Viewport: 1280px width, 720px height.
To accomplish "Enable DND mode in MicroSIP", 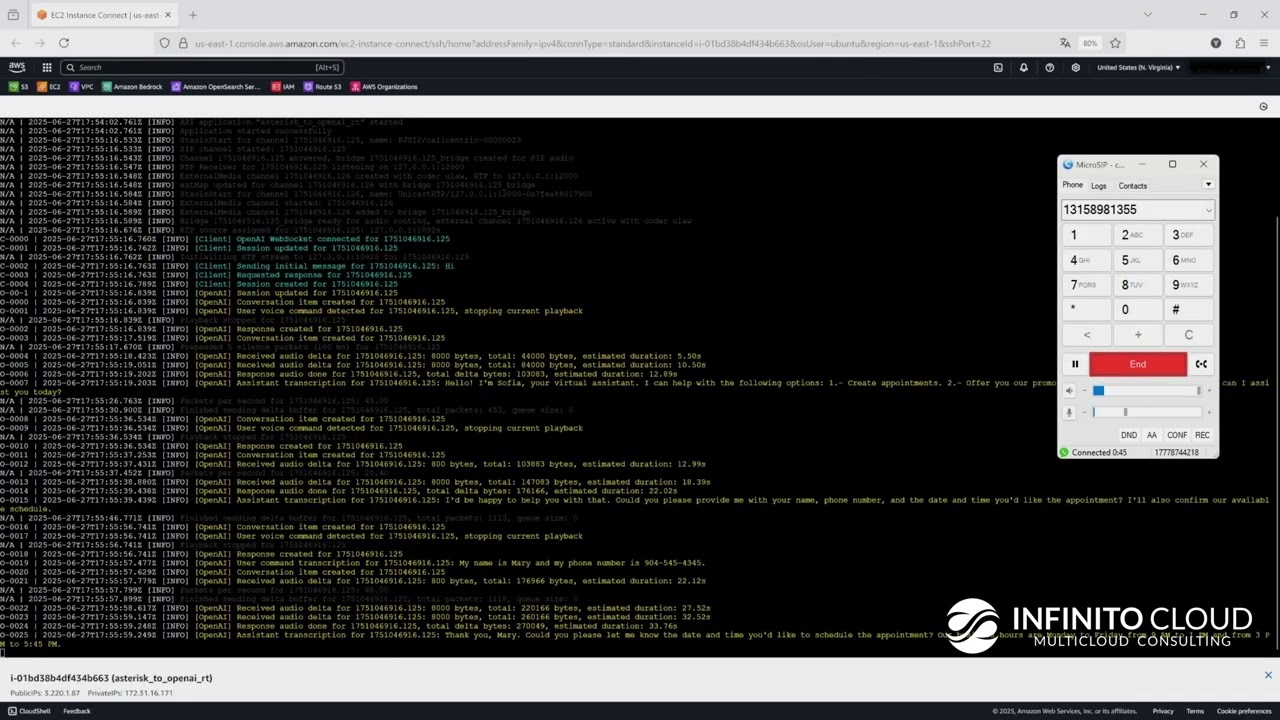I will [x=1129, y=435].
